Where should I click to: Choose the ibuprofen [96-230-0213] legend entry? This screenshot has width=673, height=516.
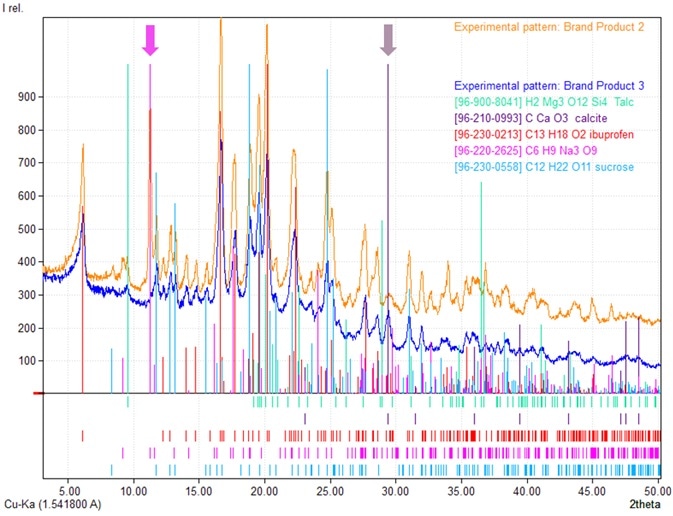click(554, 134)
